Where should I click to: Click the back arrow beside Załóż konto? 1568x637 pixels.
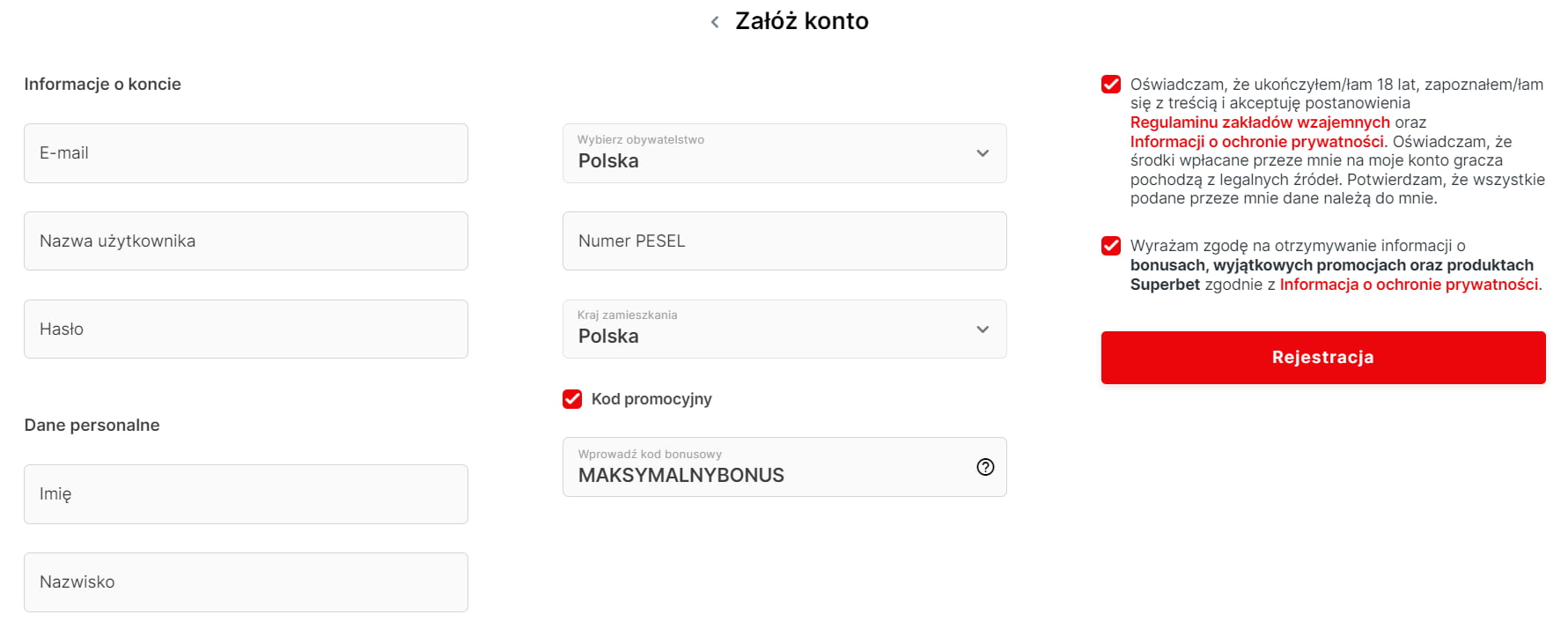(715, 22)
